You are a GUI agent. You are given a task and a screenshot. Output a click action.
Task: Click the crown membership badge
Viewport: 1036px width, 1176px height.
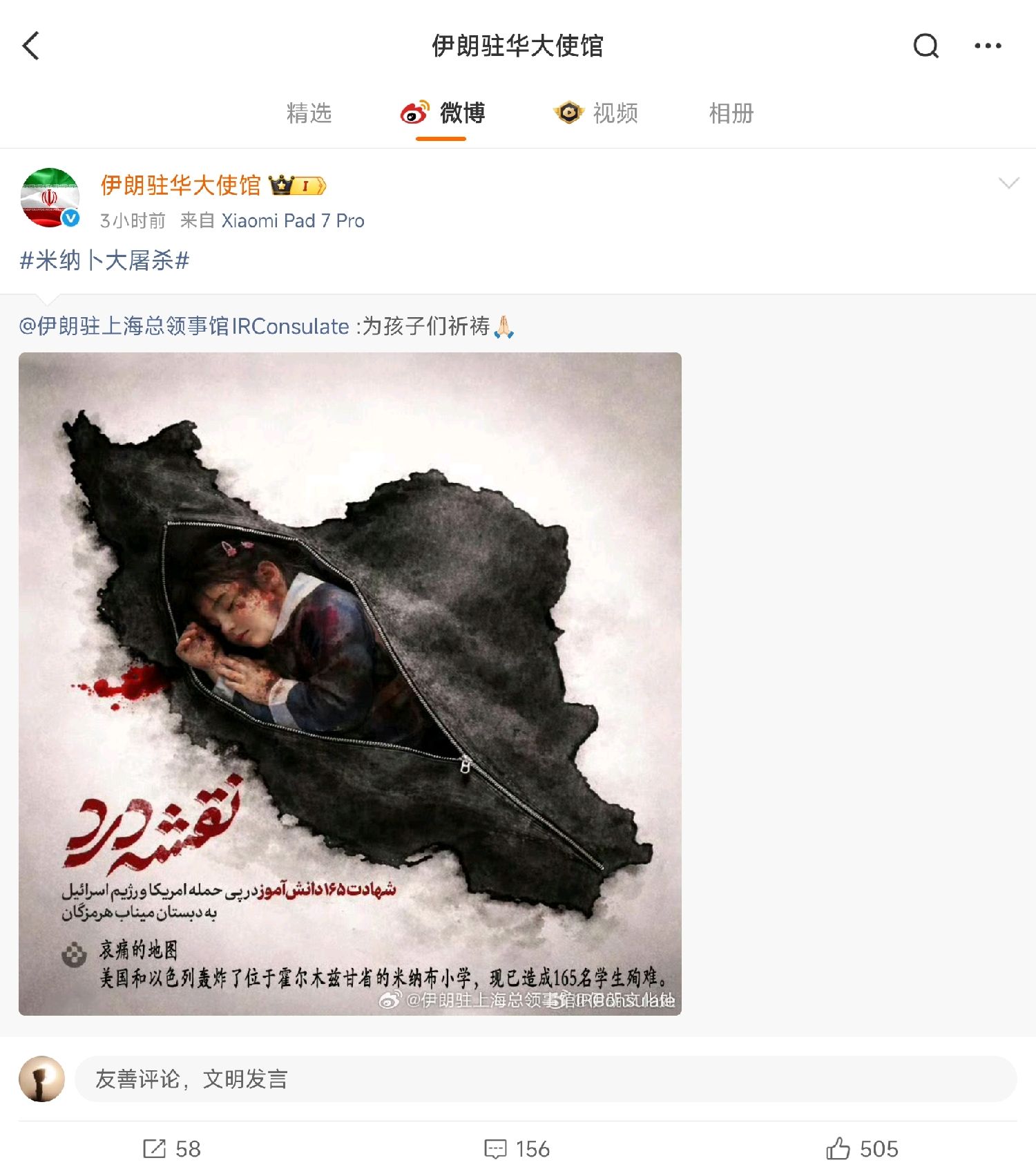pos(298,185)
